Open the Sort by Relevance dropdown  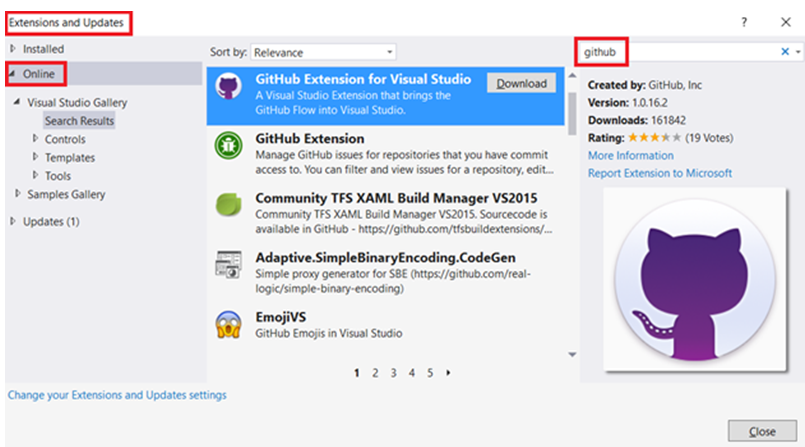323,52
